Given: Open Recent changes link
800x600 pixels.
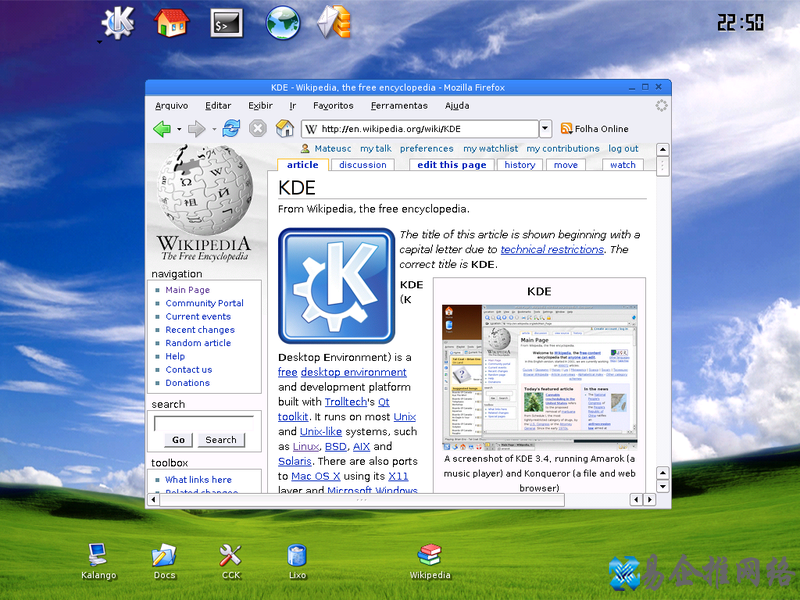Looking at the screenshot, I should pos(200,330).
